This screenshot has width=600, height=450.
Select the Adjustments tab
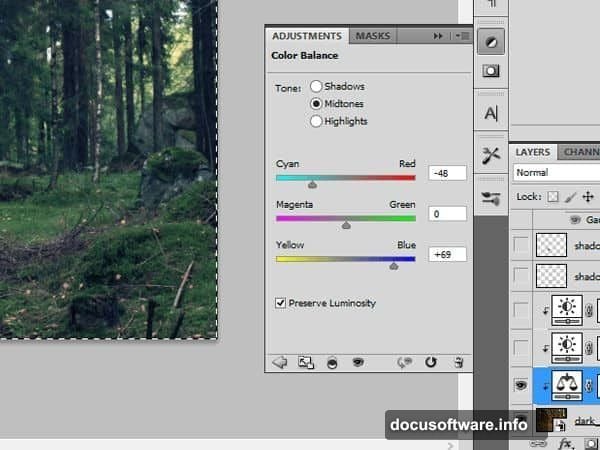tap(307, 36)
